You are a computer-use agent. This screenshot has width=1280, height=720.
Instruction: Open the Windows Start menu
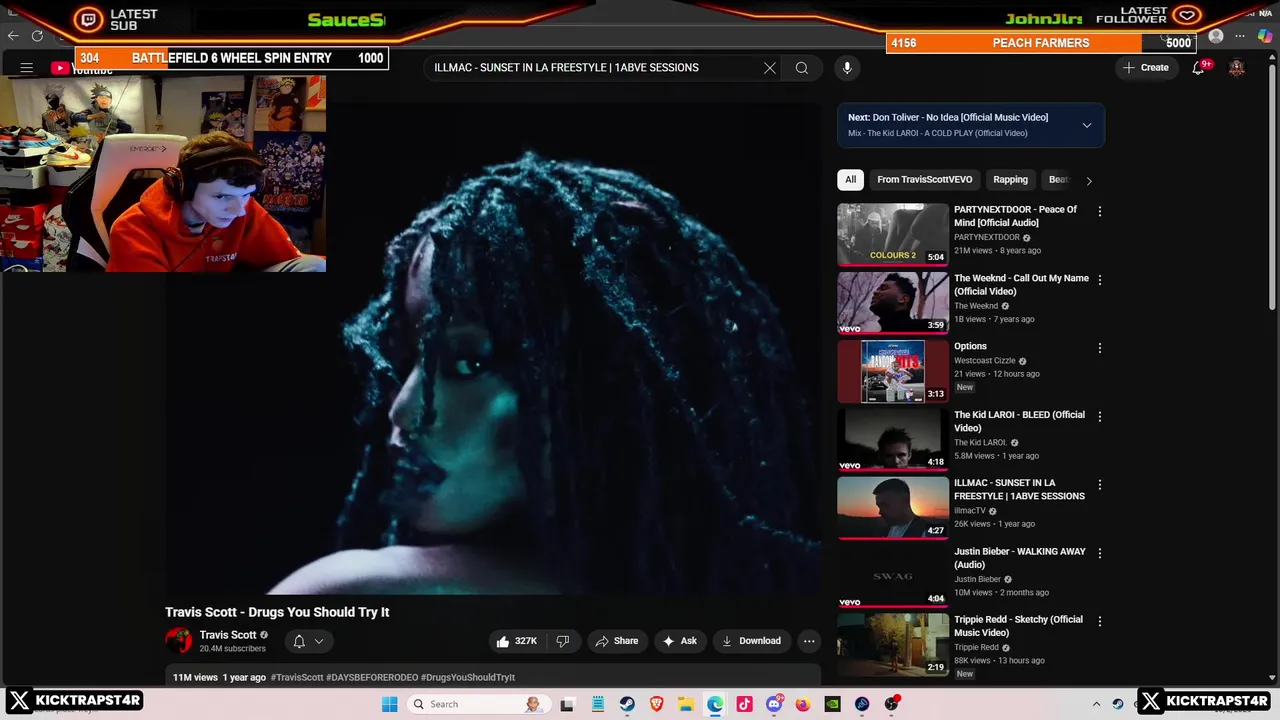pyautogui.click(x=390, y=704)
